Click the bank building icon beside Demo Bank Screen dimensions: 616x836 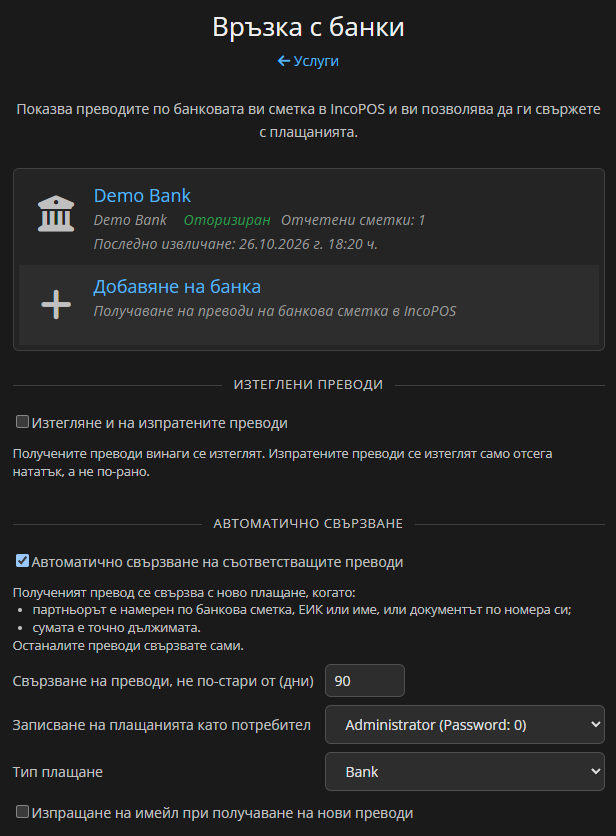56,214
